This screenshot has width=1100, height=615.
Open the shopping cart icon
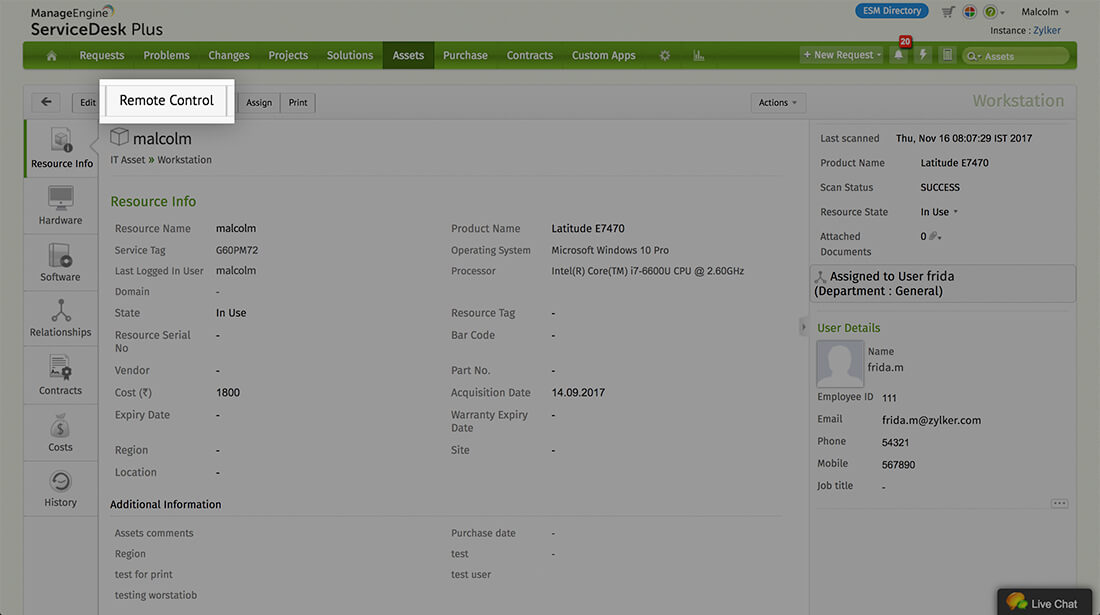pyautogui.click(x=948, y=12)
